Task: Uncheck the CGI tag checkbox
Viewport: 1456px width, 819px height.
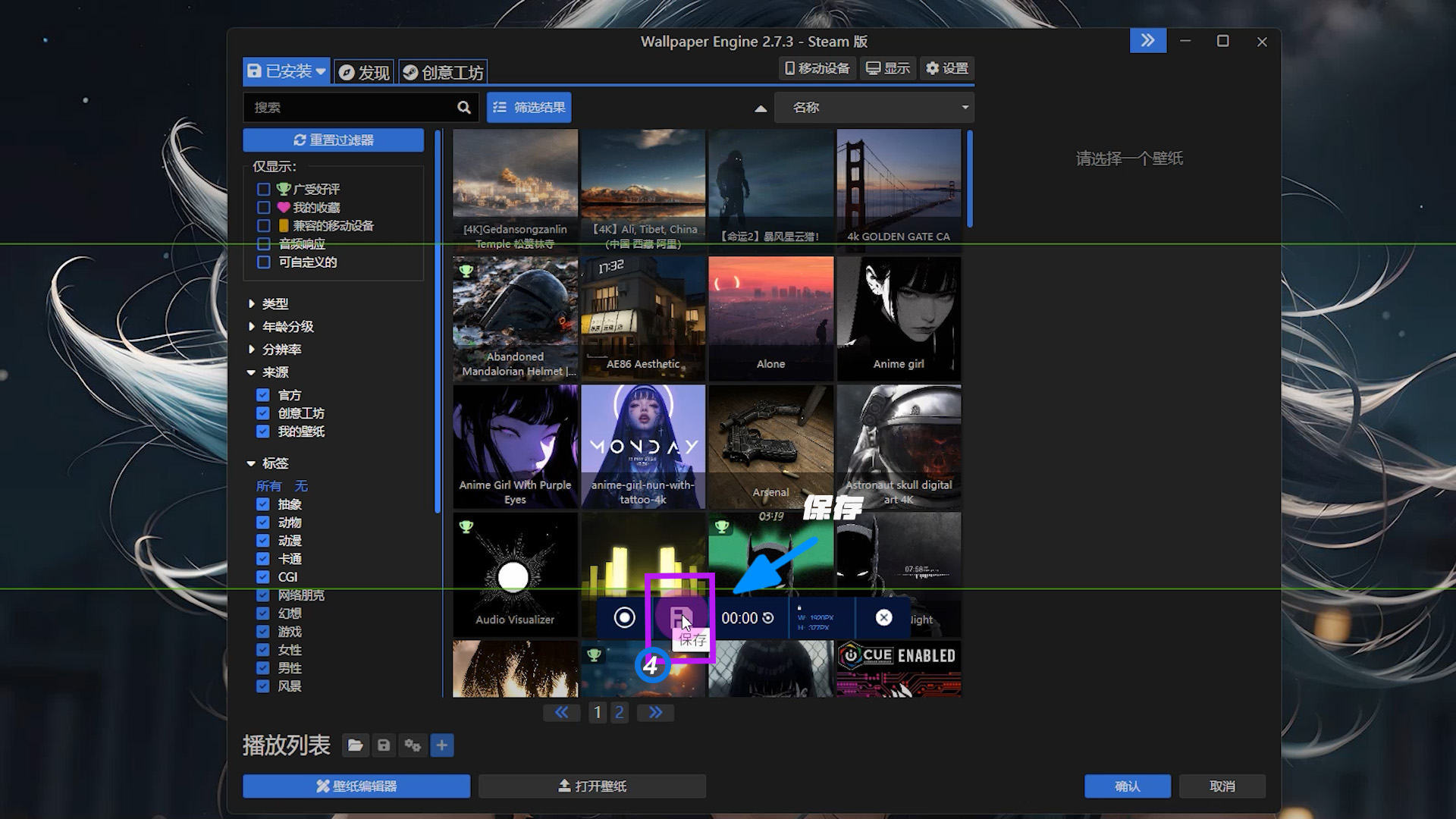Action: point(263,577)
